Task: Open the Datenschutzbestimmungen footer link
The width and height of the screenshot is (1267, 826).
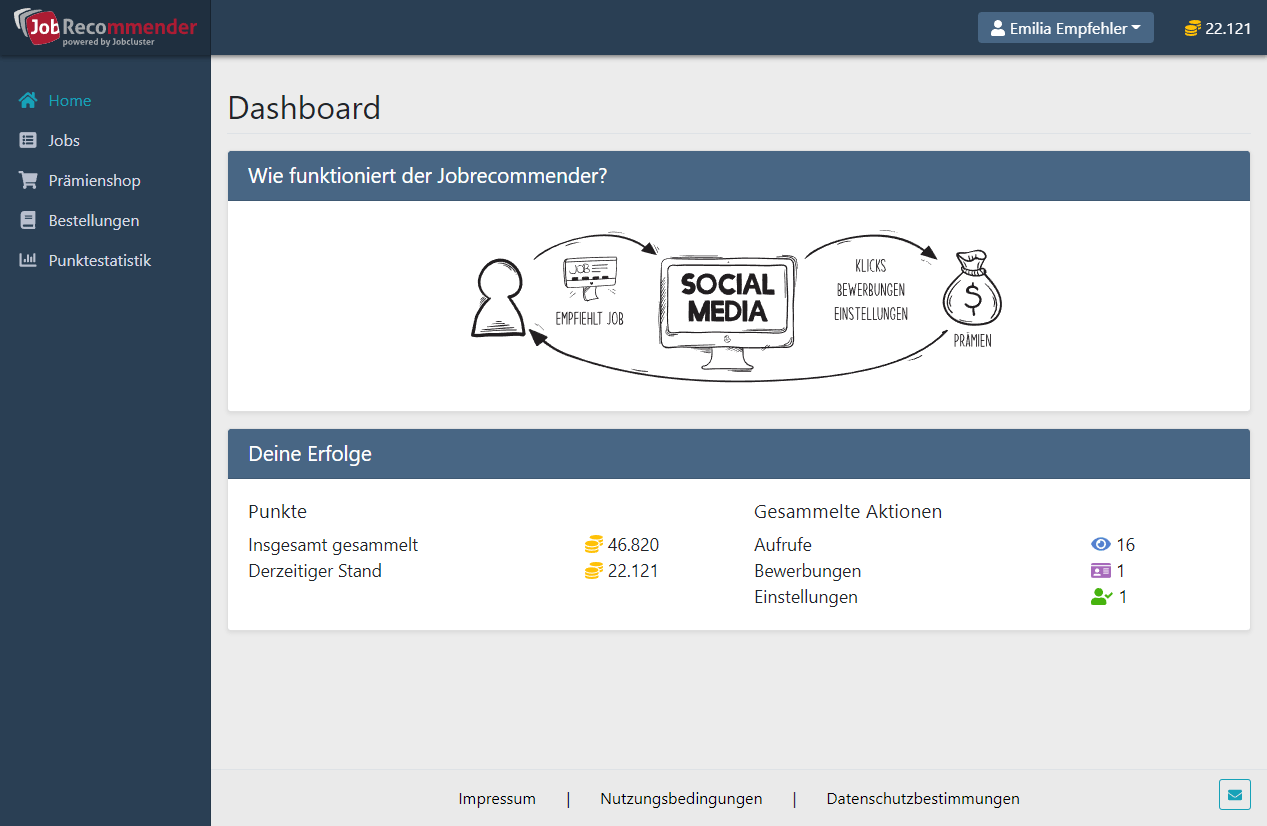Action: click(x=923, y=799)
